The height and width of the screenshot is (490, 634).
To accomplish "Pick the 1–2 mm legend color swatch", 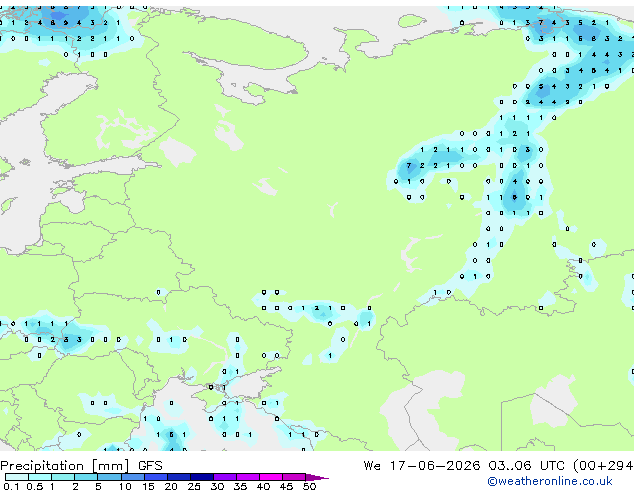I will tap(63, 477).
